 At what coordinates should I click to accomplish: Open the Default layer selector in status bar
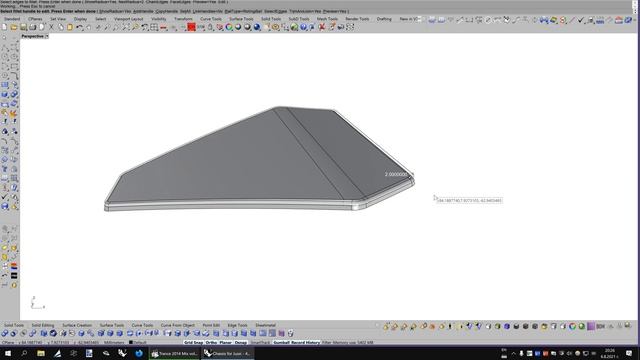(138, 342)
